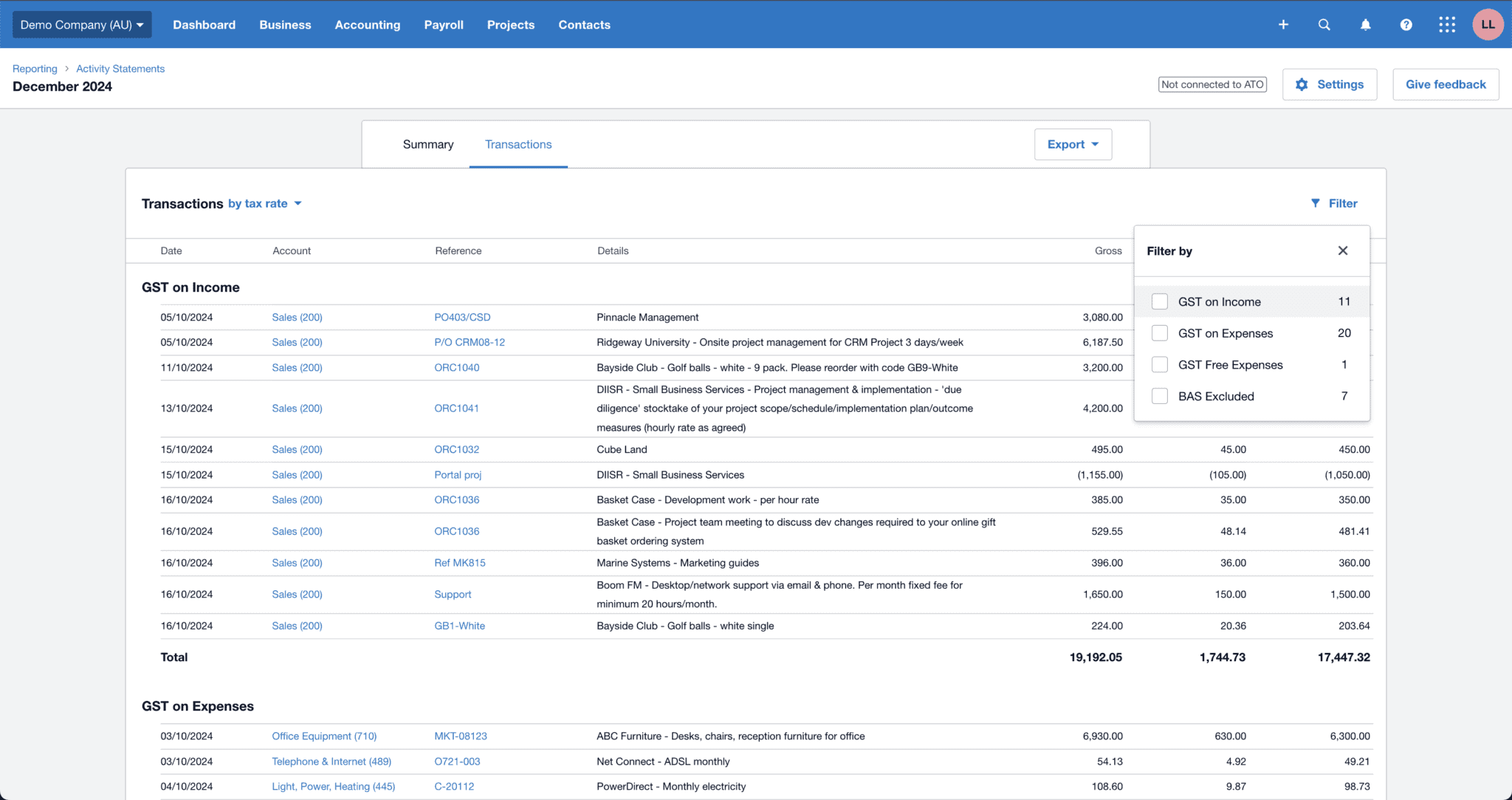
Task: Close the Filter by panel
Action: [1342, 250]
